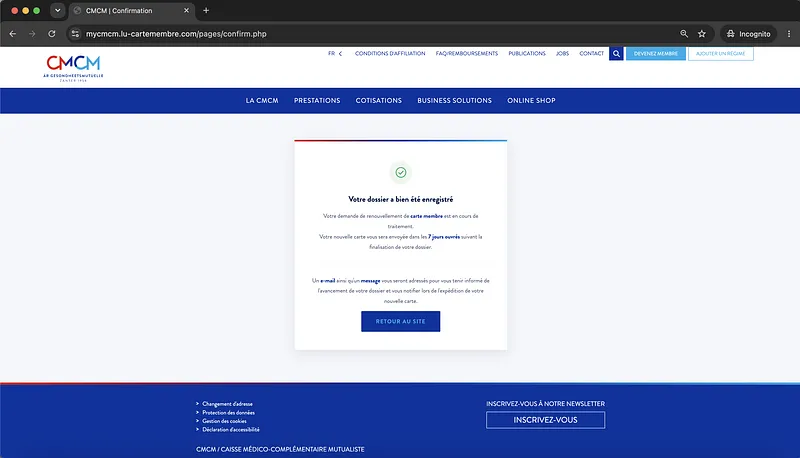Open the LA CMCM menu
The height and width of the screenshot is (458, 800).
point(262,100)
